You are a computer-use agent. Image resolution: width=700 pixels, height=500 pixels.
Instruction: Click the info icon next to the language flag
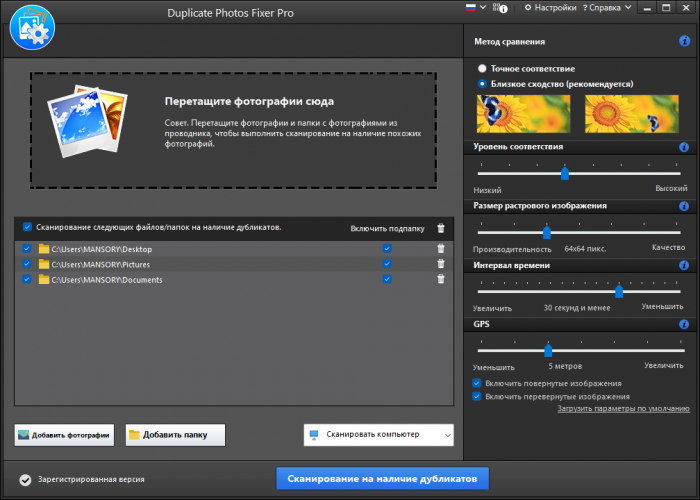point(500,8)
